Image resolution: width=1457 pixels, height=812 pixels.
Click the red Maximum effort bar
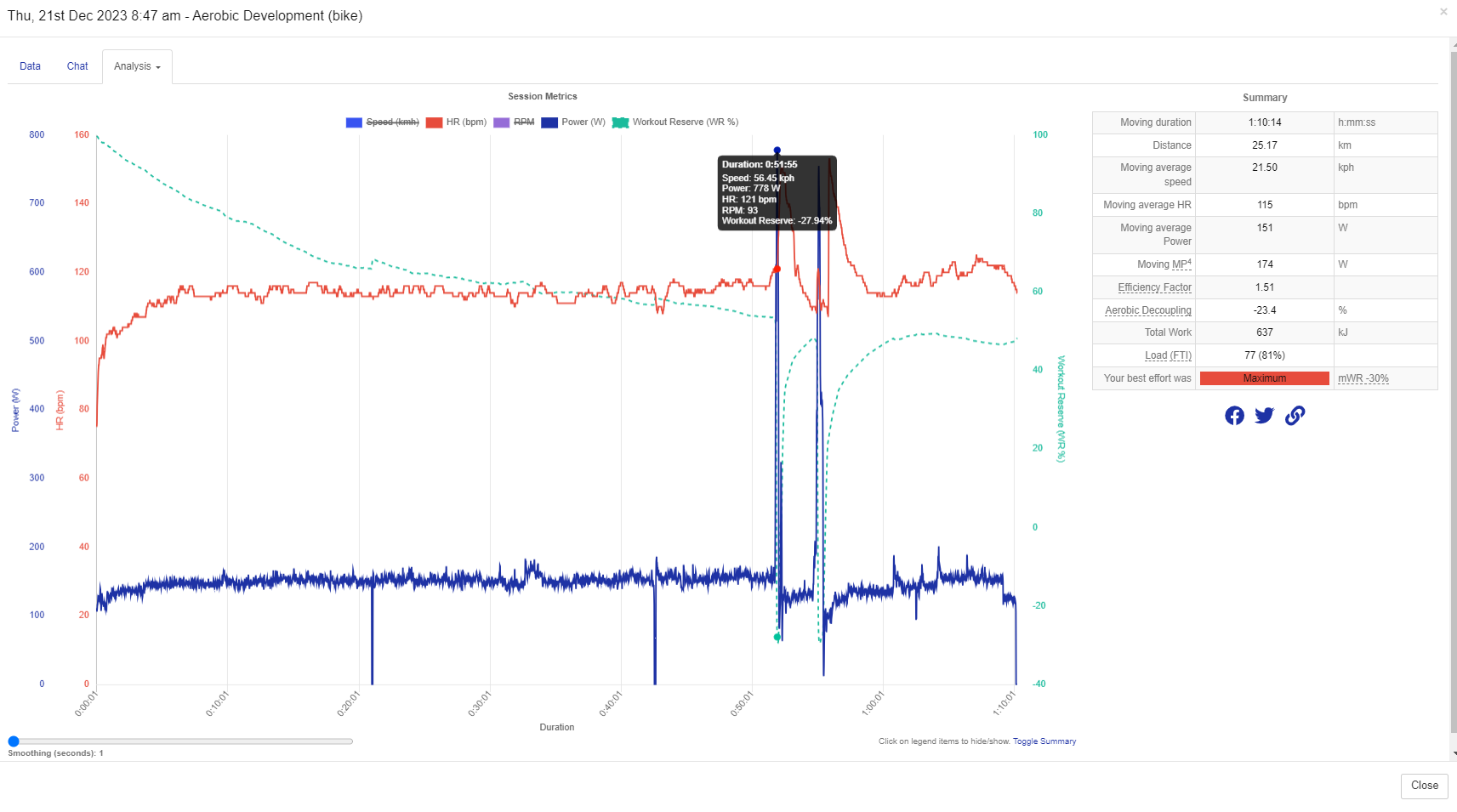click(1264, 378)
